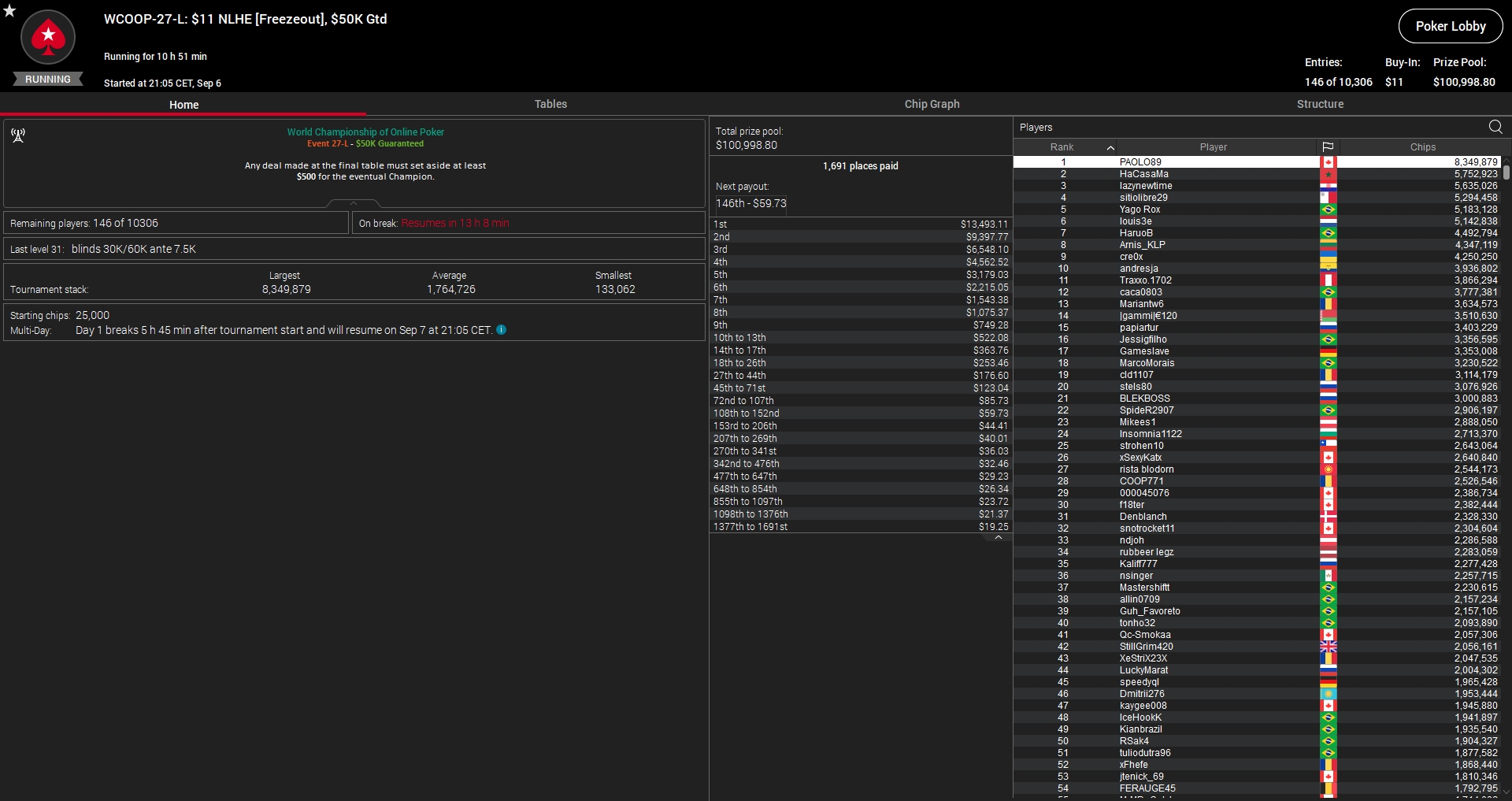Image resolution: width=1512 pixels, height=801 pixels.
Task: Click the flag icon next to Yago Rox
Action: (1329, 210)
